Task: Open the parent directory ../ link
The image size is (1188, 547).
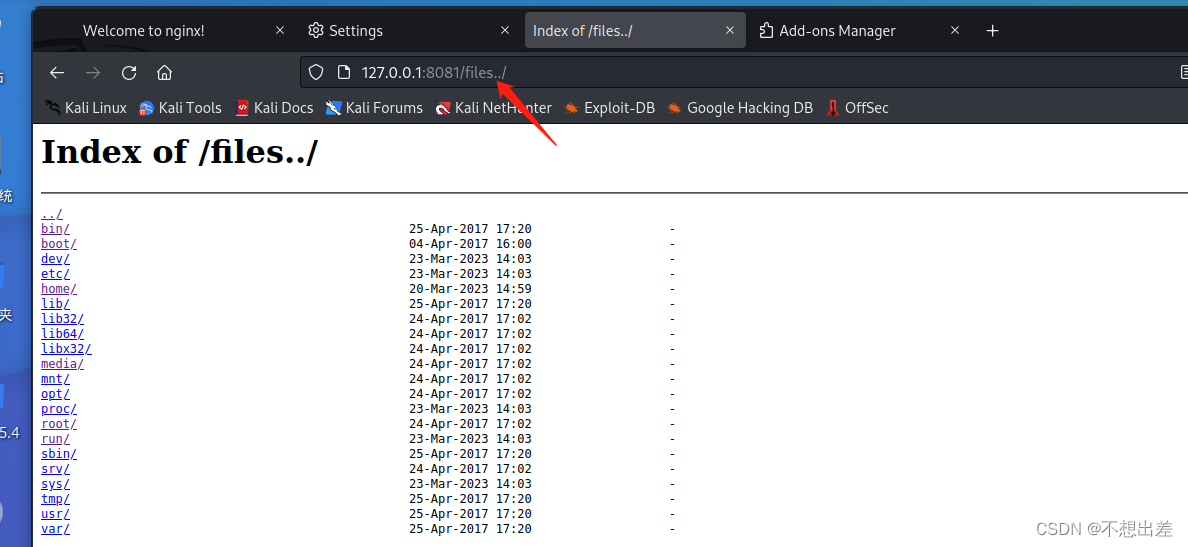Action: click(x=52, y=214)
